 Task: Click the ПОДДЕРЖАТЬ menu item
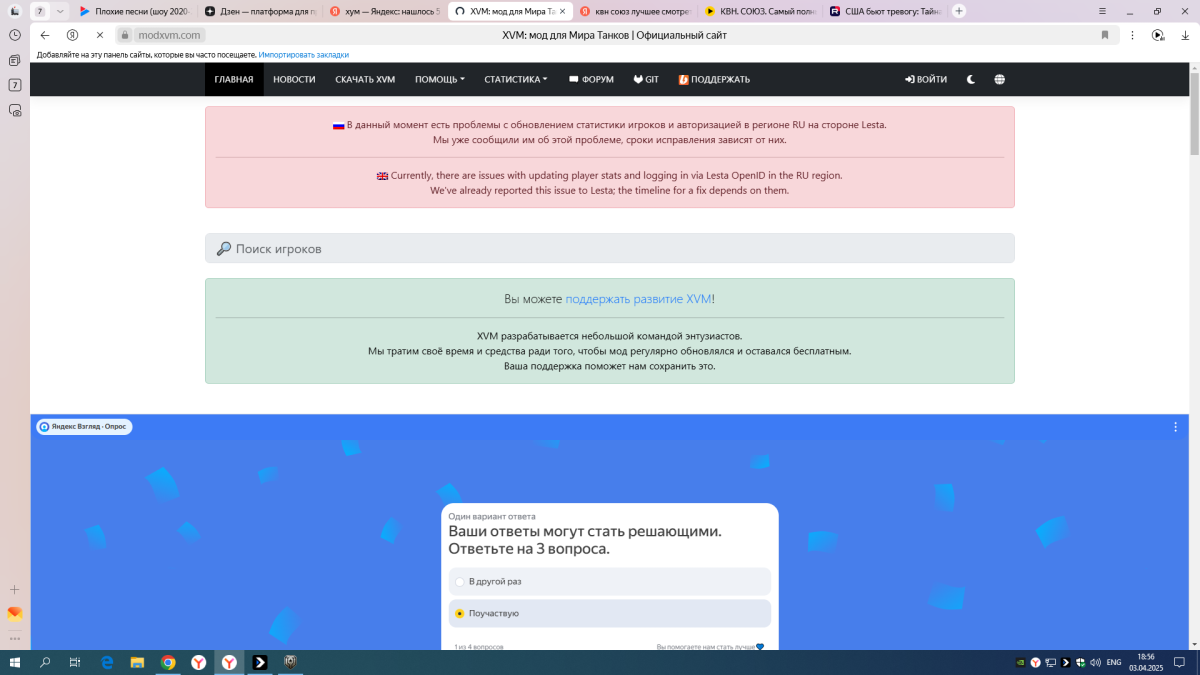point(714,79)
